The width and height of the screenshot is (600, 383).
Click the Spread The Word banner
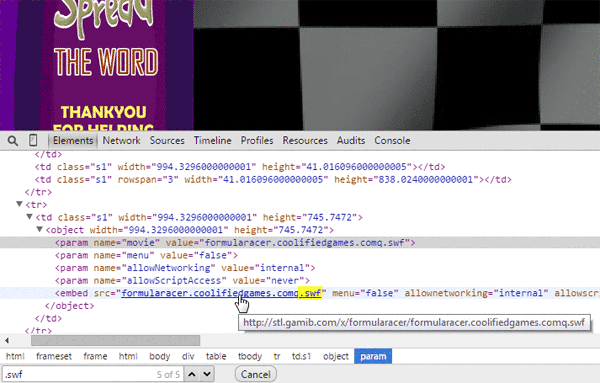coord(97,65)
